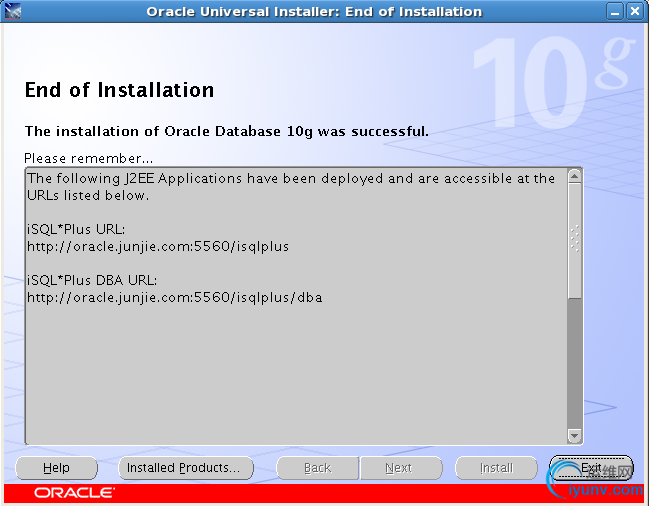Click the 'End of Installation' heading

coord(119,90)
